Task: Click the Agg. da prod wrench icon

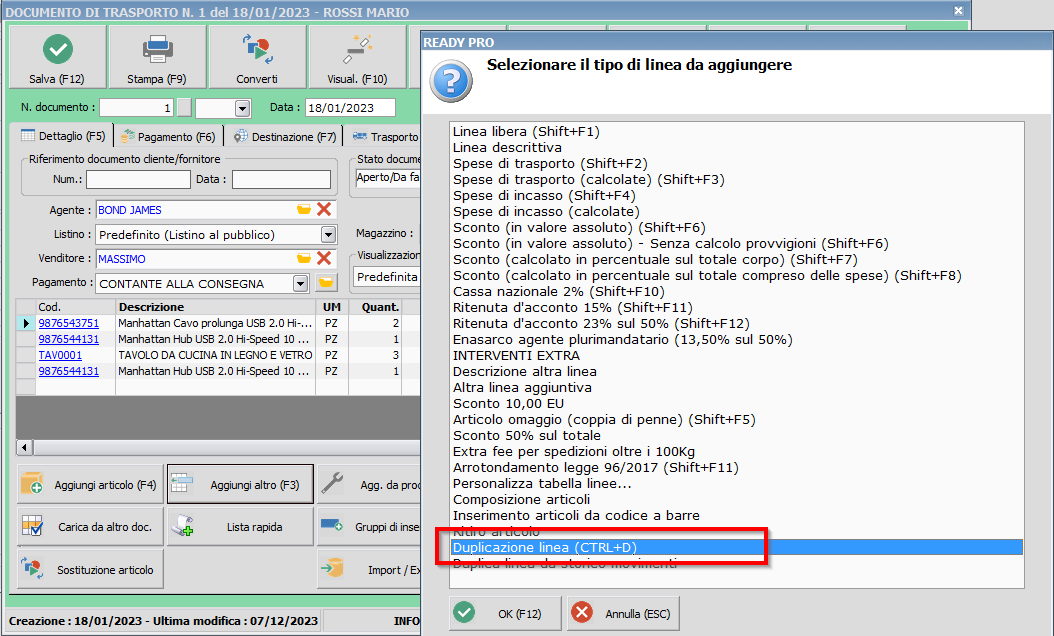Action: point(332,483)
